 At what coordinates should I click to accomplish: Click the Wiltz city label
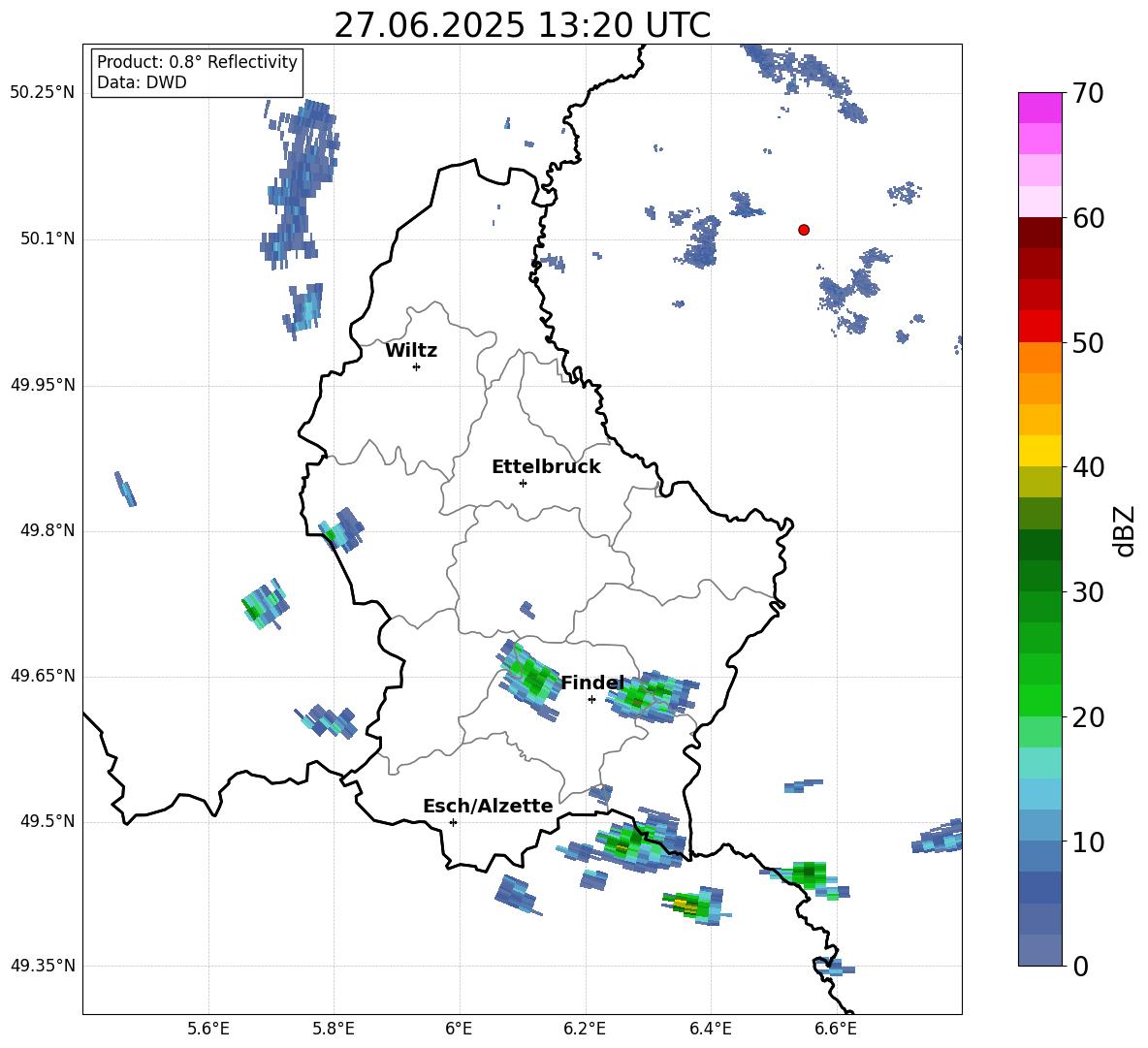tap(411, 351)
